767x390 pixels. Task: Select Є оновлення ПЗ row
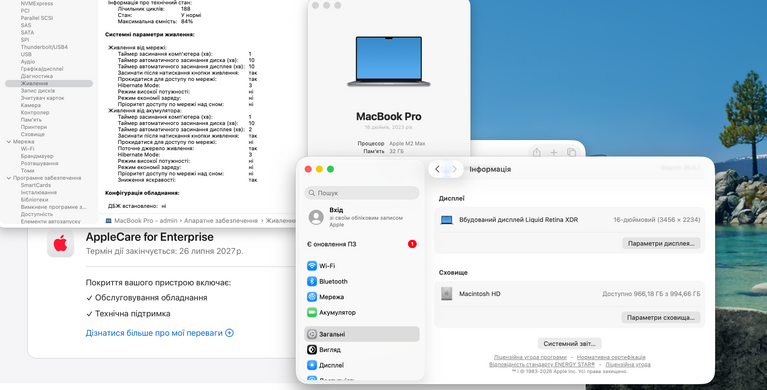[362, 244]
